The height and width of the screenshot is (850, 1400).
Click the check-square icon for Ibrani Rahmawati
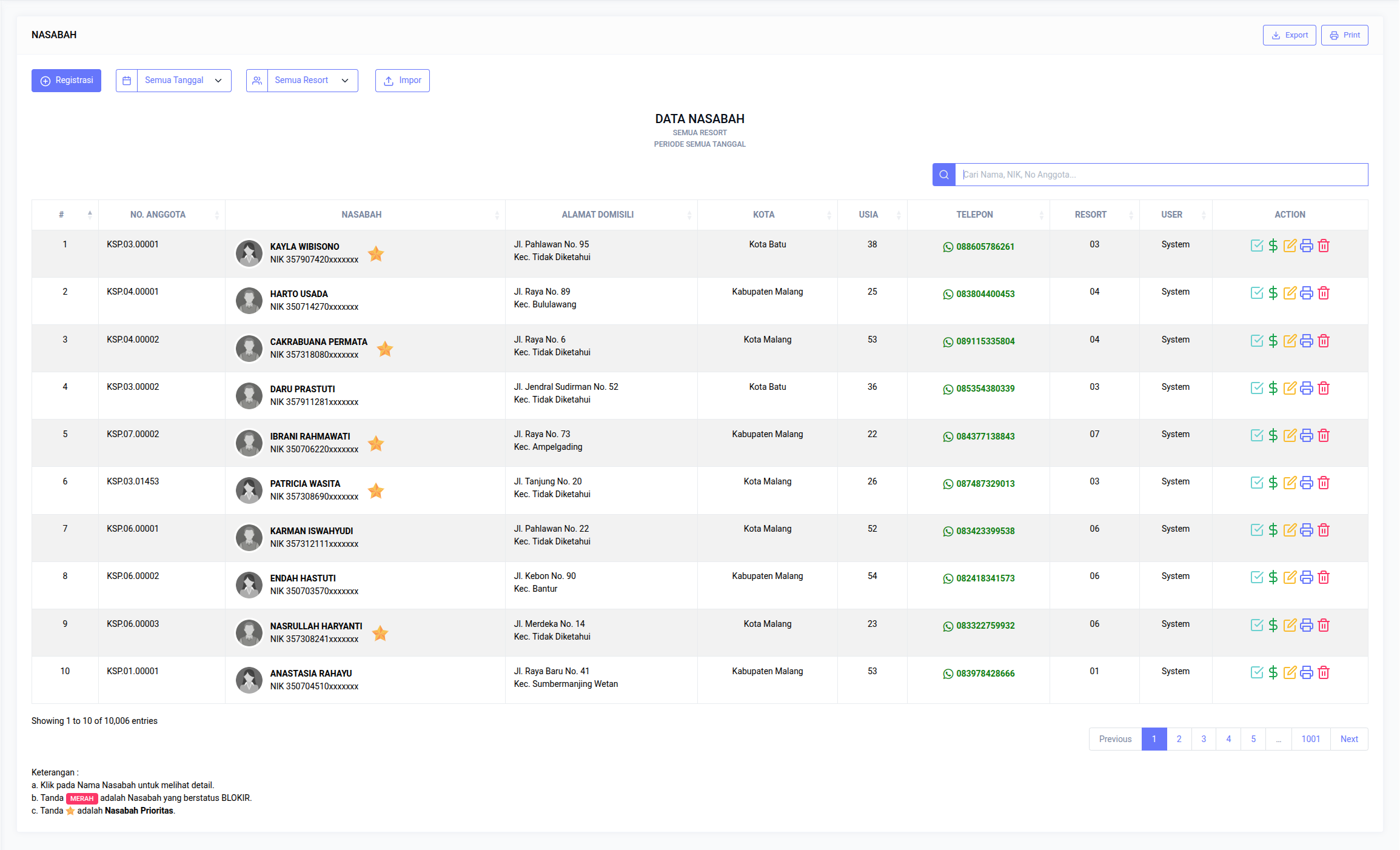tap(1256, 435)
